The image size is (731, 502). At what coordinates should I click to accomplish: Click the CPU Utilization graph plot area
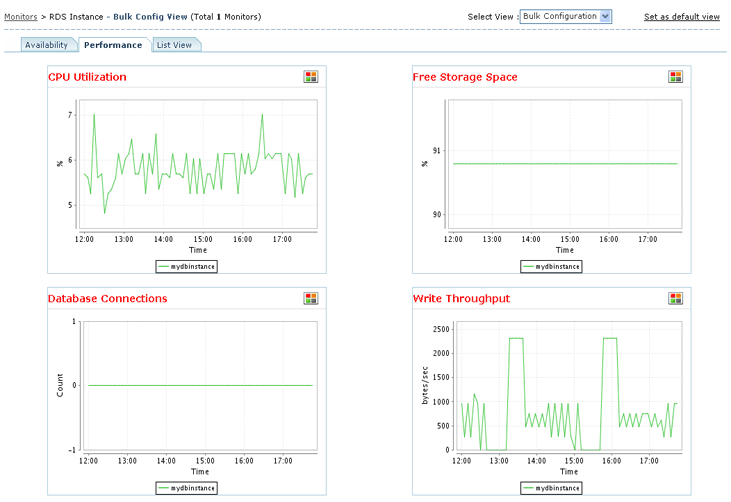(x=198, y=164)
